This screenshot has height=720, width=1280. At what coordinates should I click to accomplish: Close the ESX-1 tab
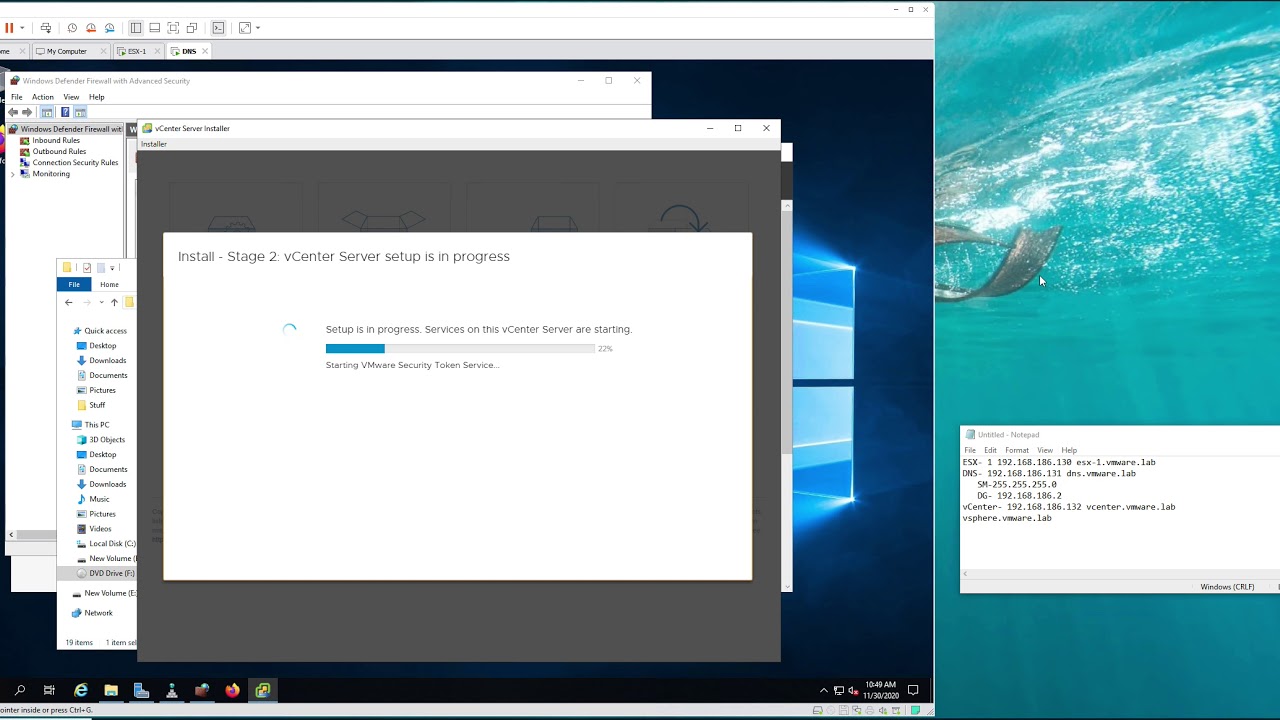click(155, 51)
